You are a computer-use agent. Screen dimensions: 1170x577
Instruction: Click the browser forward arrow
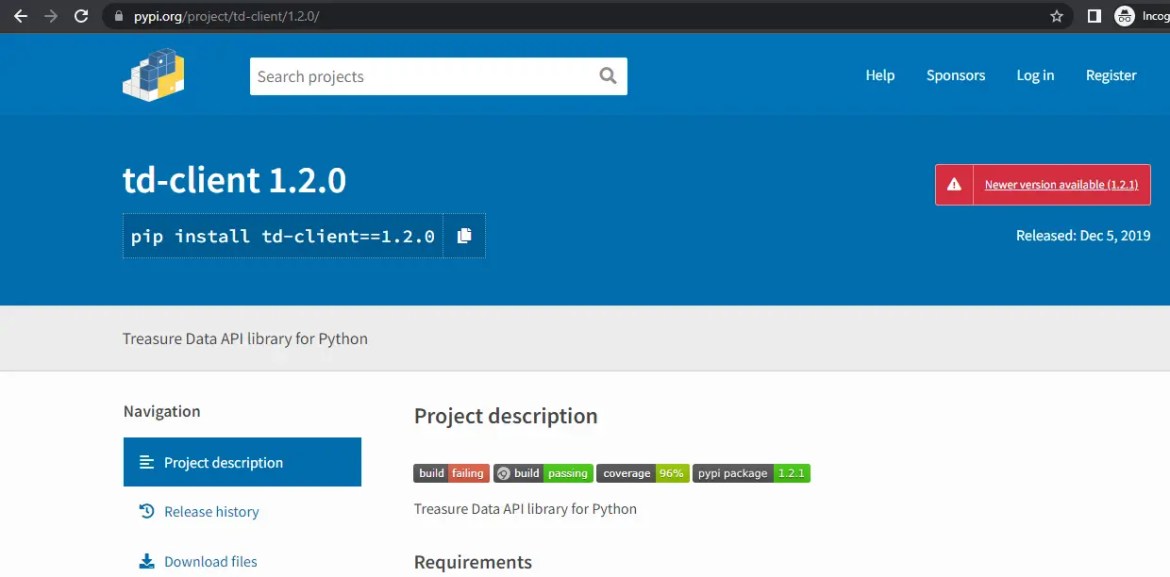click(51, 16)
